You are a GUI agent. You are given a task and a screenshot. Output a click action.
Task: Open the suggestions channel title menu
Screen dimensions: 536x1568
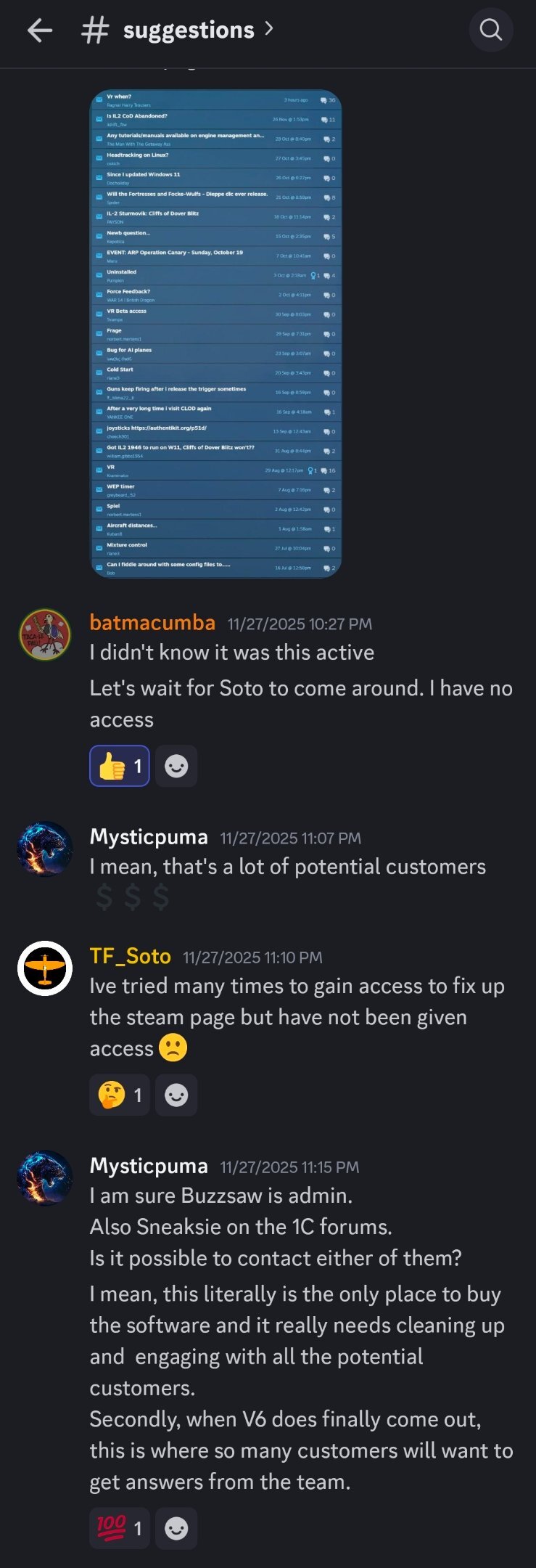click(189, 30)
